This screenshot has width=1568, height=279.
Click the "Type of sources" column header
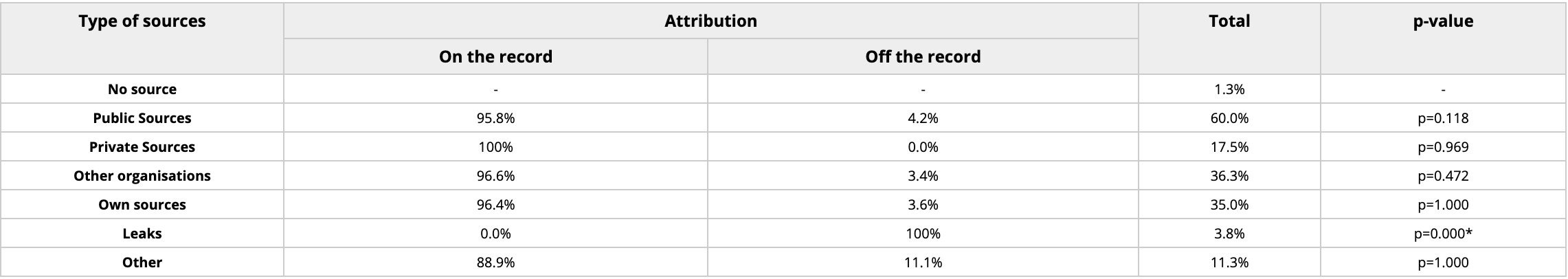[x=142, y=21]
